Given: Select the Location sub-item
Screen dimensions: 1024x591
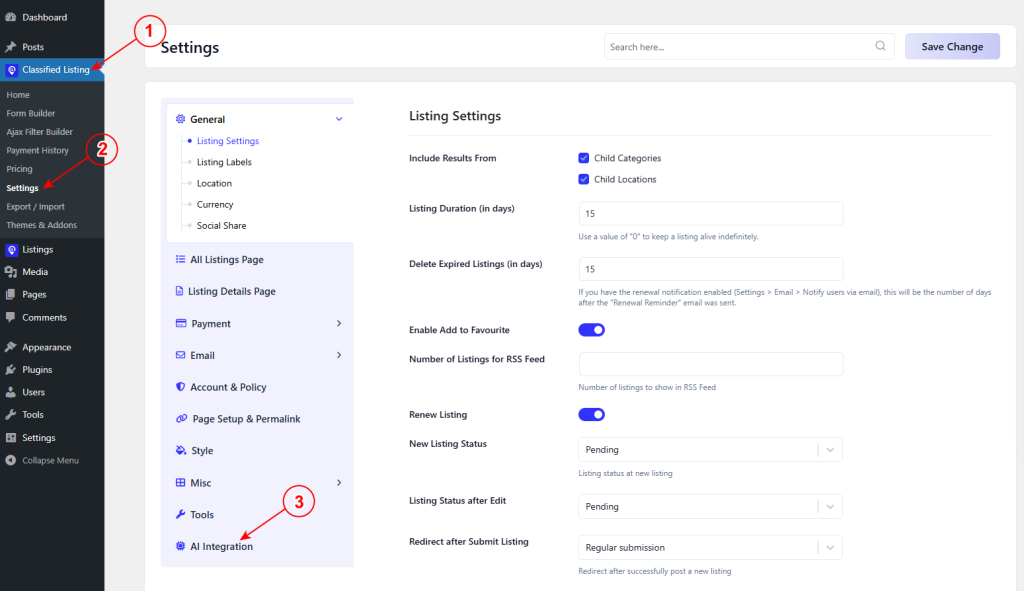Looking at the screenshot, I should 214,184.
